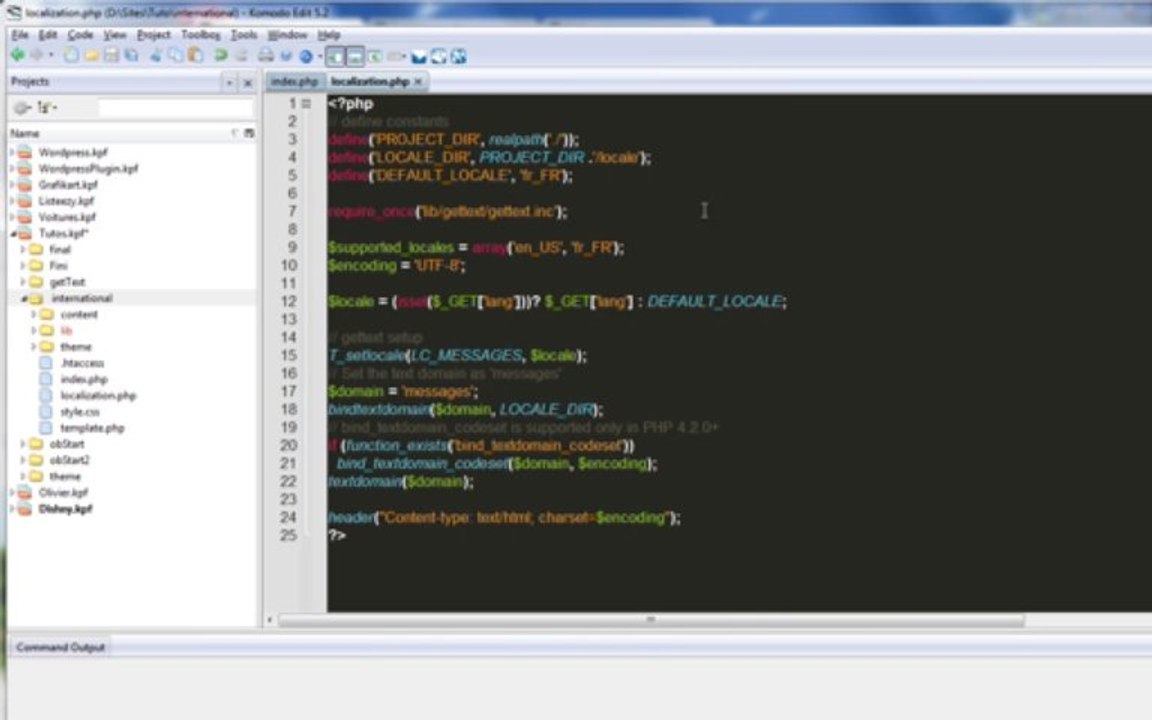1152x720 pixels.
Task: Open the Project menu
Action: (x=154, y=35)
